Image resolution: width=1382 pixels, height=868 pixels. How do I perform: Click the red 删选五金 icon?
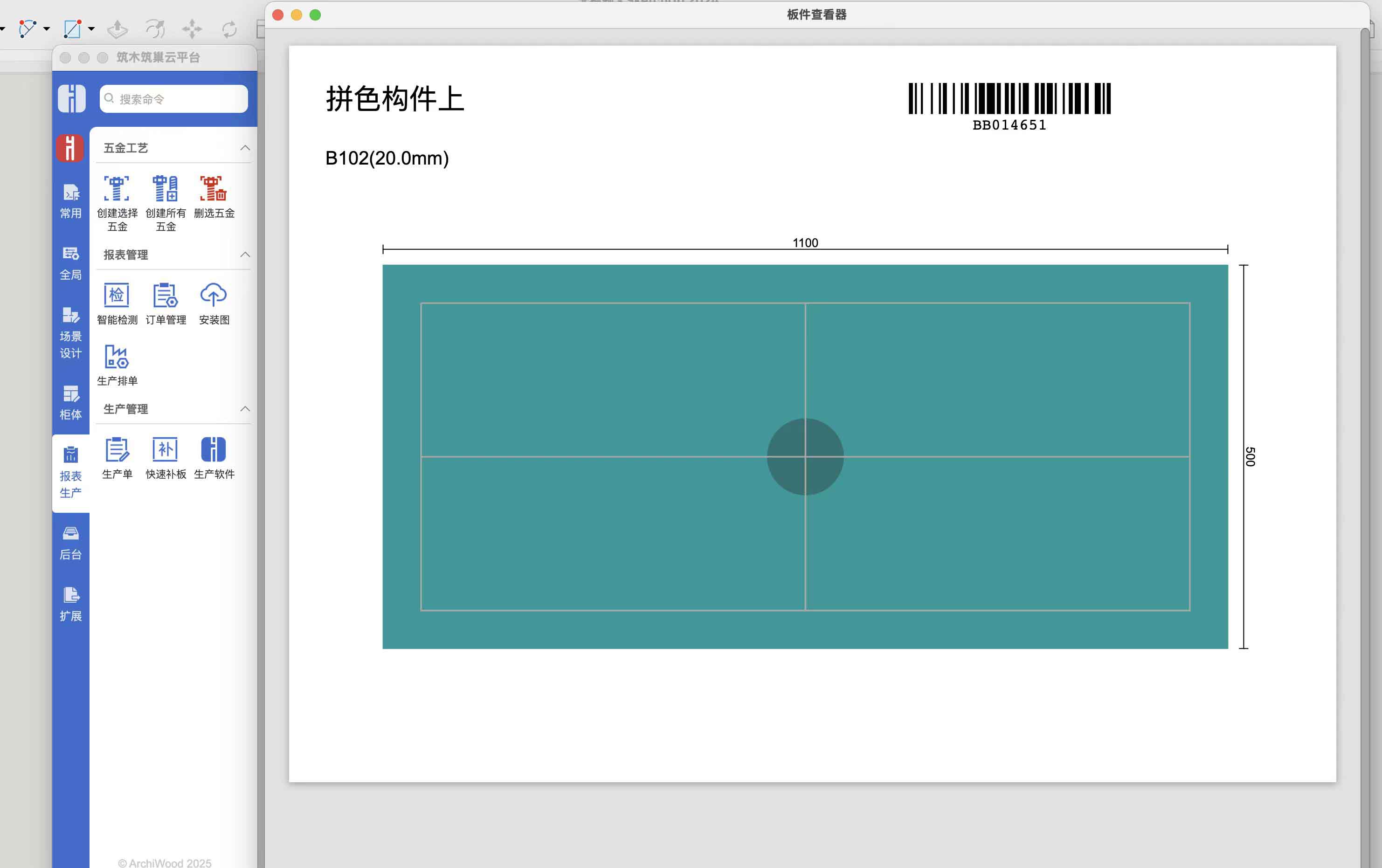point(214,189)
